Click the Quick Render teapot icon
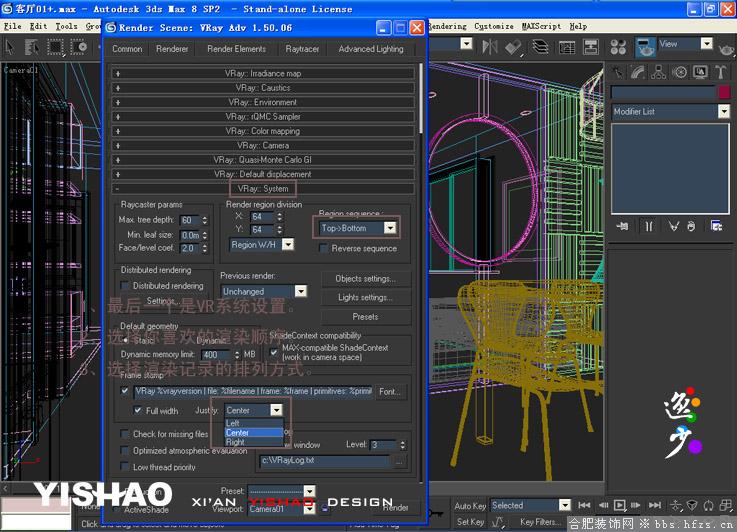 tap(727, 48)
